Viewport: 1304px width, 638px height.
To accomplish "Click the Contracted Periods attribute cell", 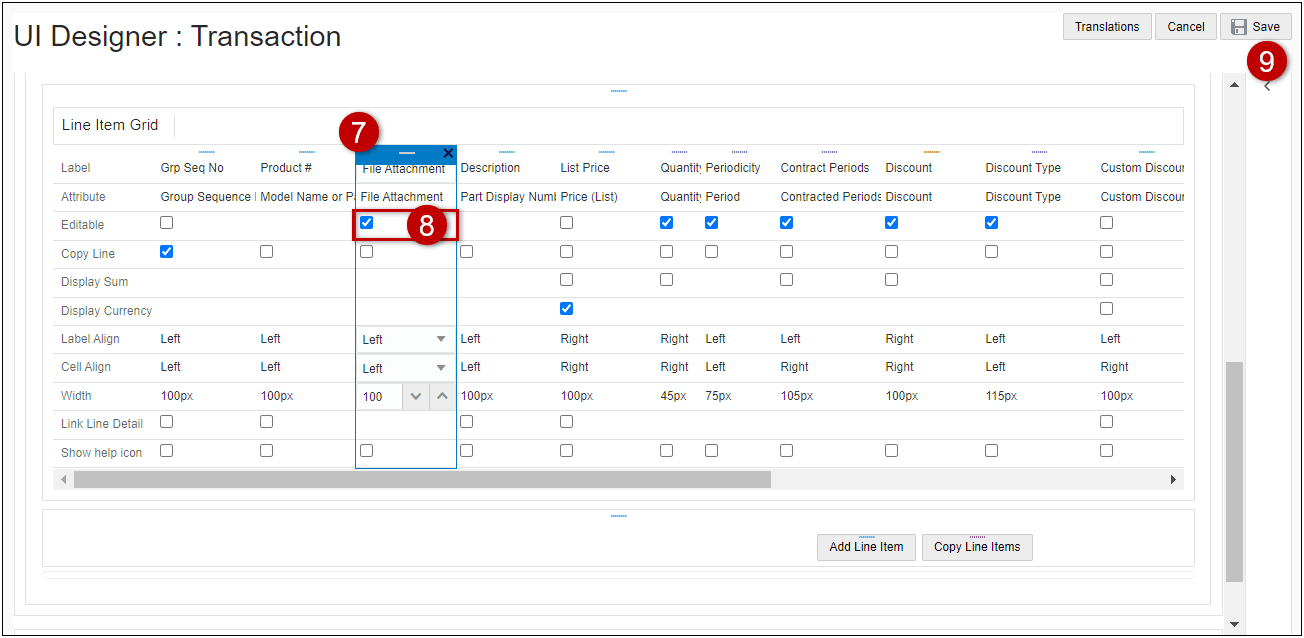I will (831, 197).
